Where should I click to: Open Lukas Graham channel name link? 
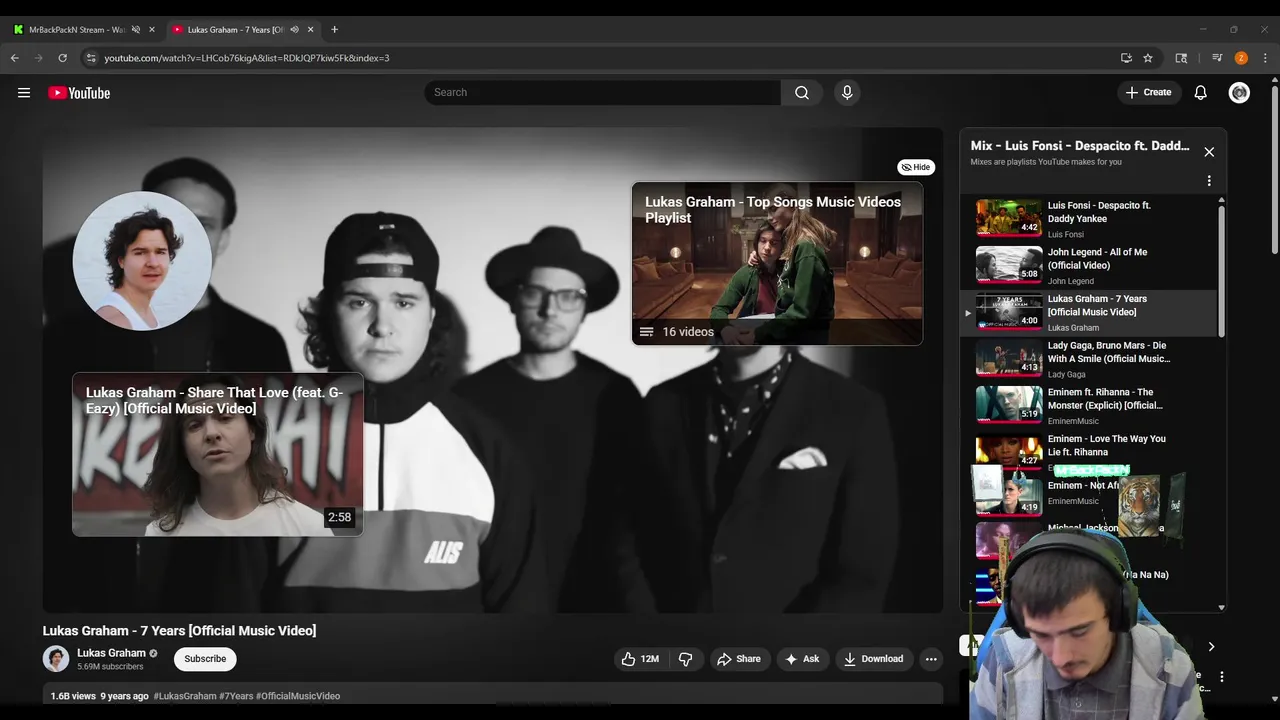click(111, 653)
